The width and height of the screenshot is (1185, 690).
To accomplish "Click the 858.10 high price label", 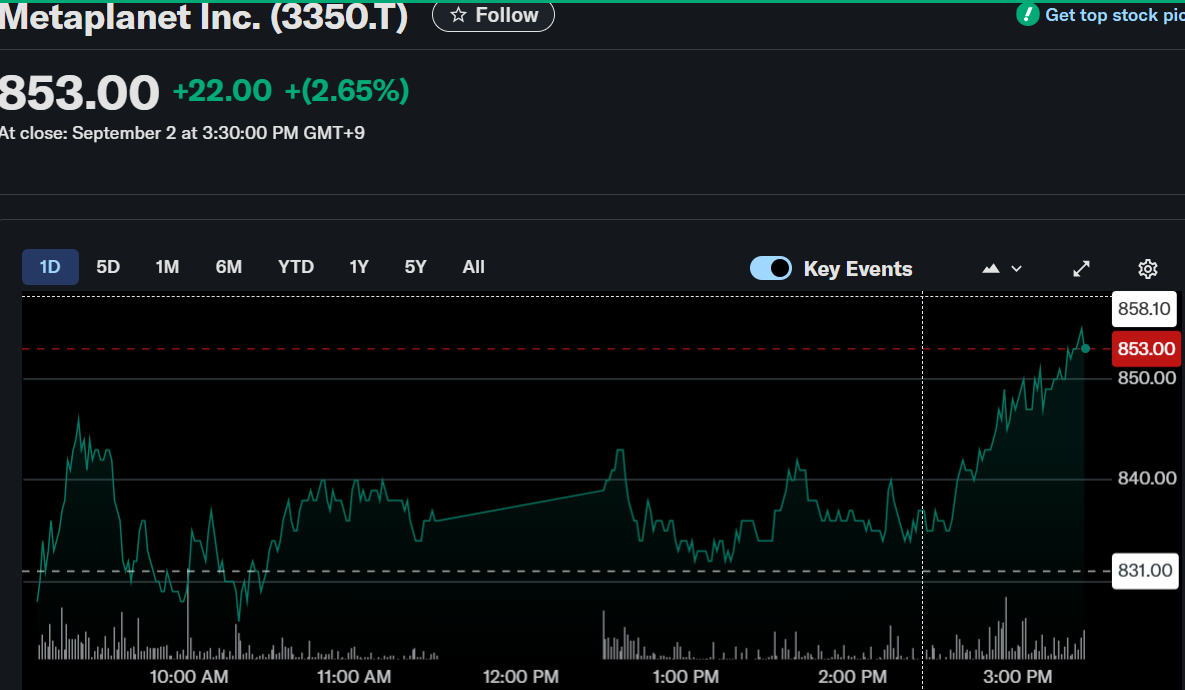I will pos(1144,308).
